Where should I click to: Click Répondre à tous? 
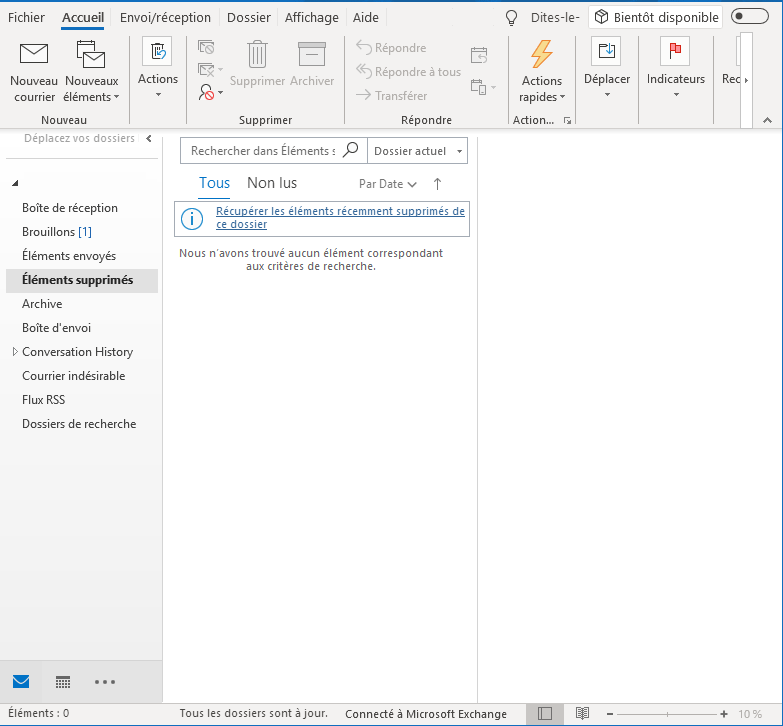(408, 72)
